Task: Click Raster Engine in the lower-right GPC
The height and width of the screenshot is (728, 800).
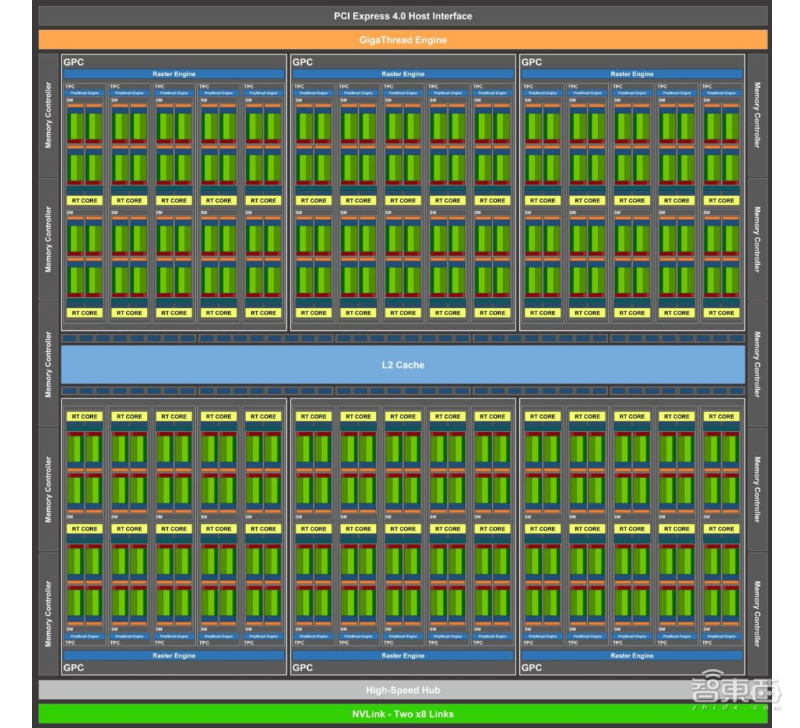Action: pos(632,656)
